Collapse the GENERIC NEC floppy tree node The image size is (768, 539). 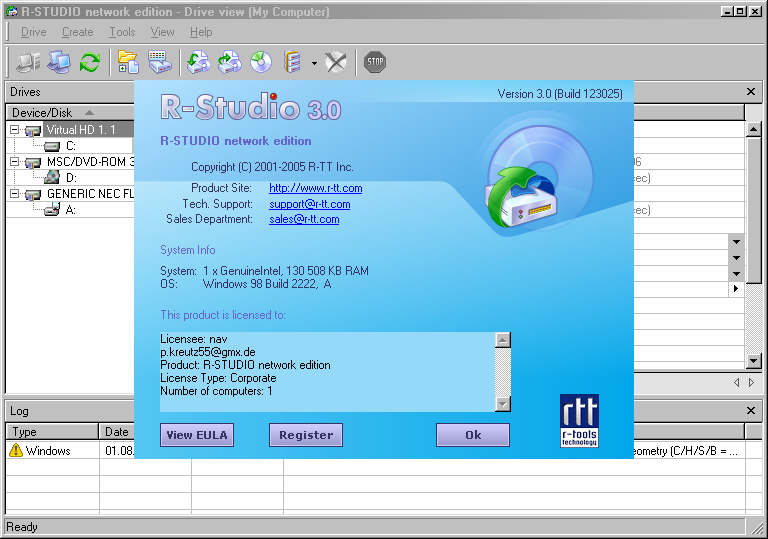tap(15, 194)
